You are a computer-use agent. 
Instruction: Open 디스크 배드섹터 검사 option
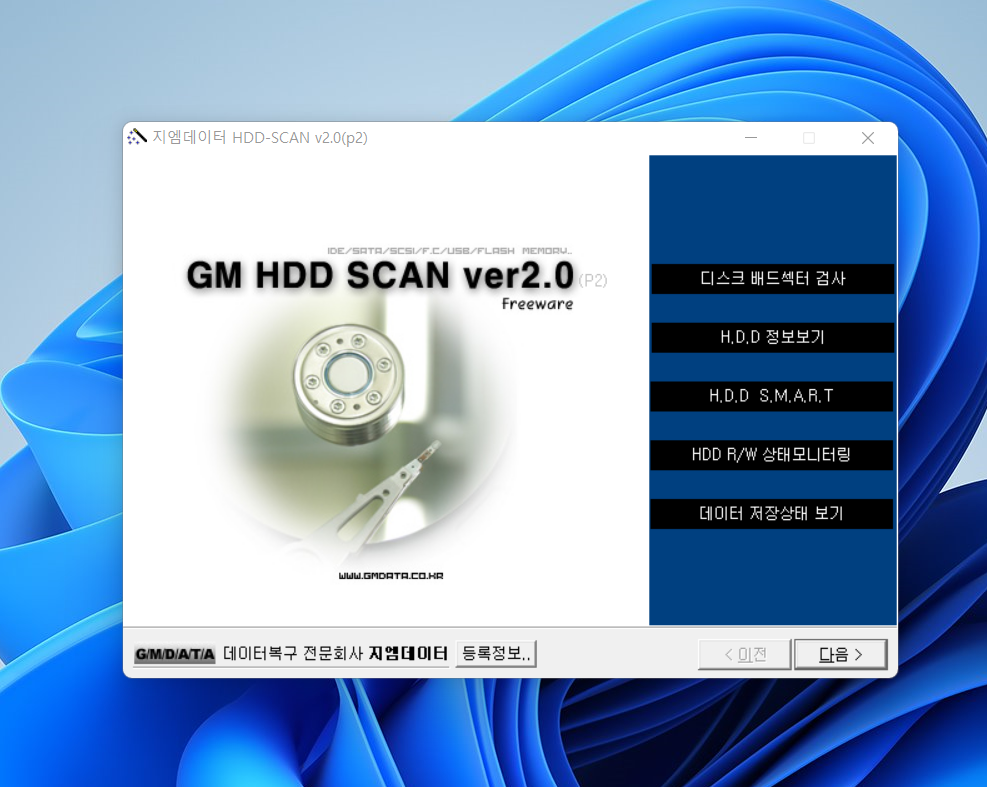pyautogui.click(x=772, y=279)
